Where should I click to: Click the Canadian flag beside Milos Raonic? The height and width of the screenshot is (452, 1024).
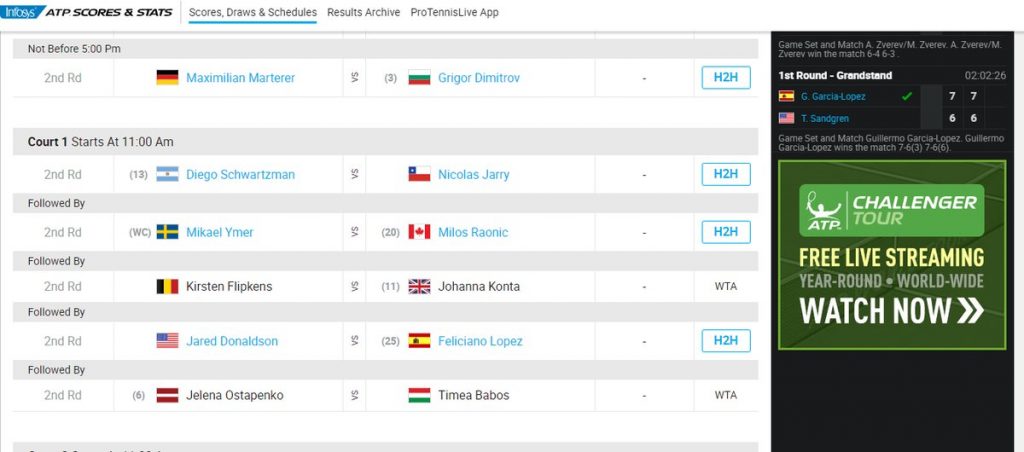419,232
